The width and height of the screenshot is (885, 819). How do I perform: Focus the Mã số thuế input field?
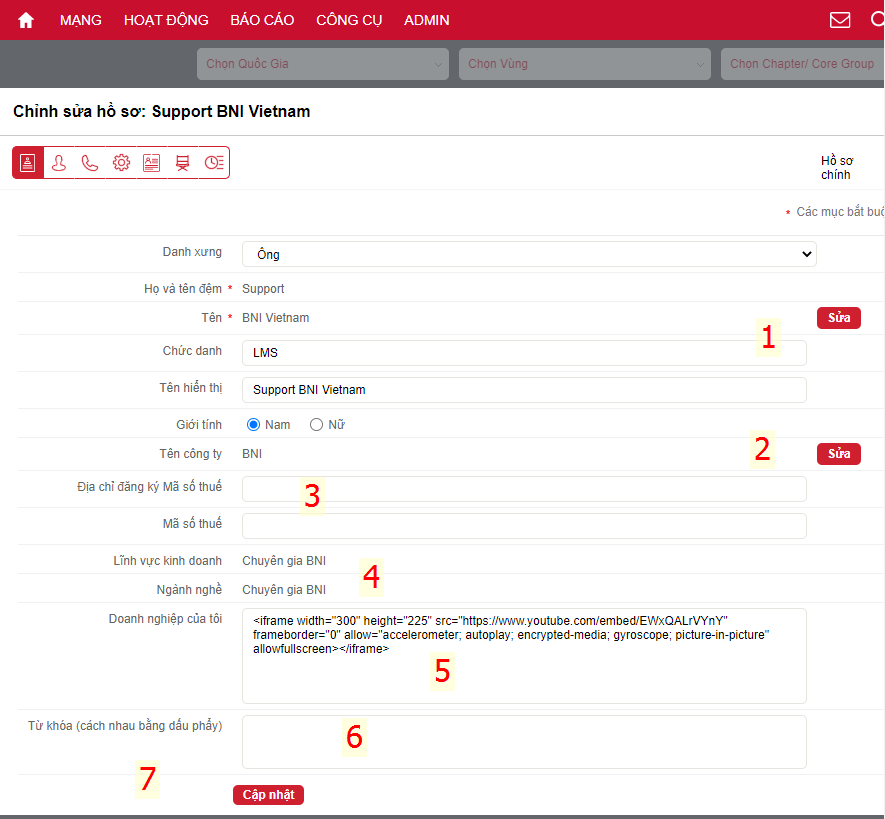pyautogui.click(x=524, y=526)
